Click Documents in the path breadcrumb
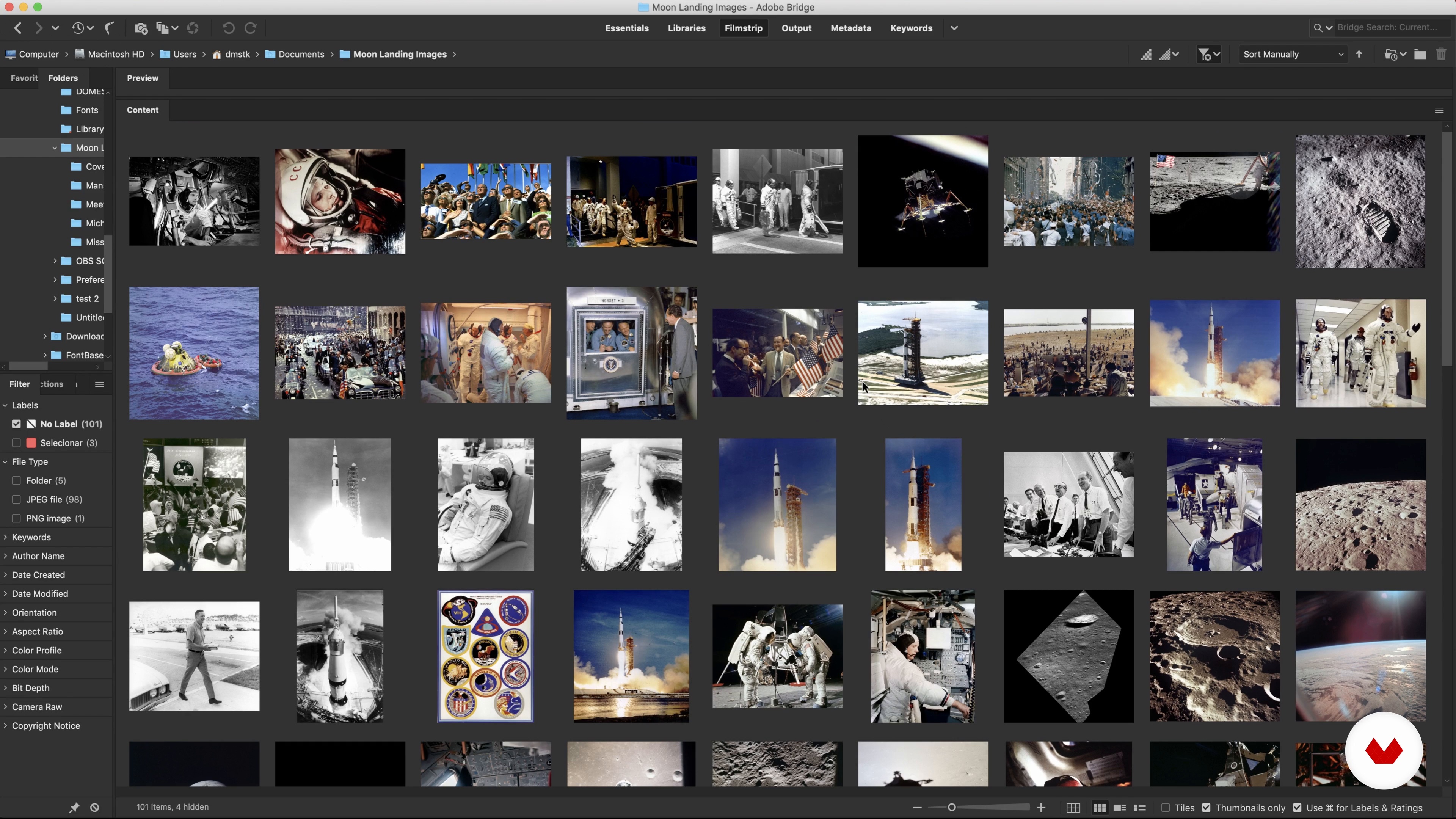Viewport: 1456px width, 819px height. (x=301, y=54)
